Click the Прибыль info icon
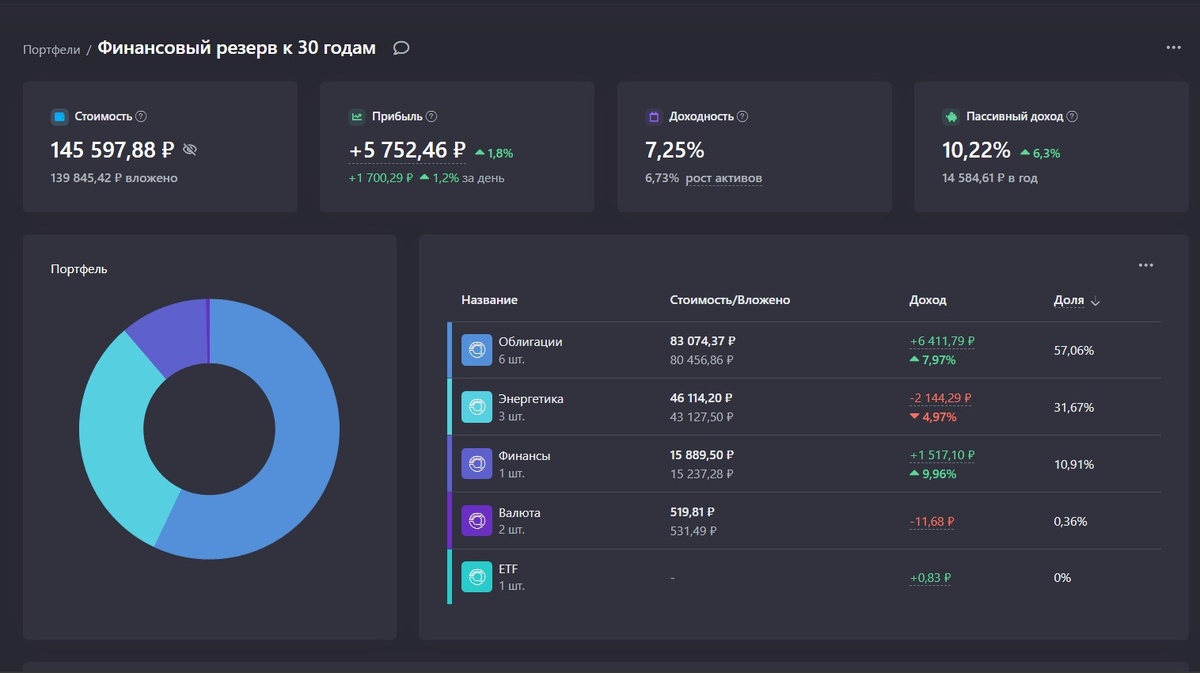This screenshot has height=673, width=1200. coord(431,116)
